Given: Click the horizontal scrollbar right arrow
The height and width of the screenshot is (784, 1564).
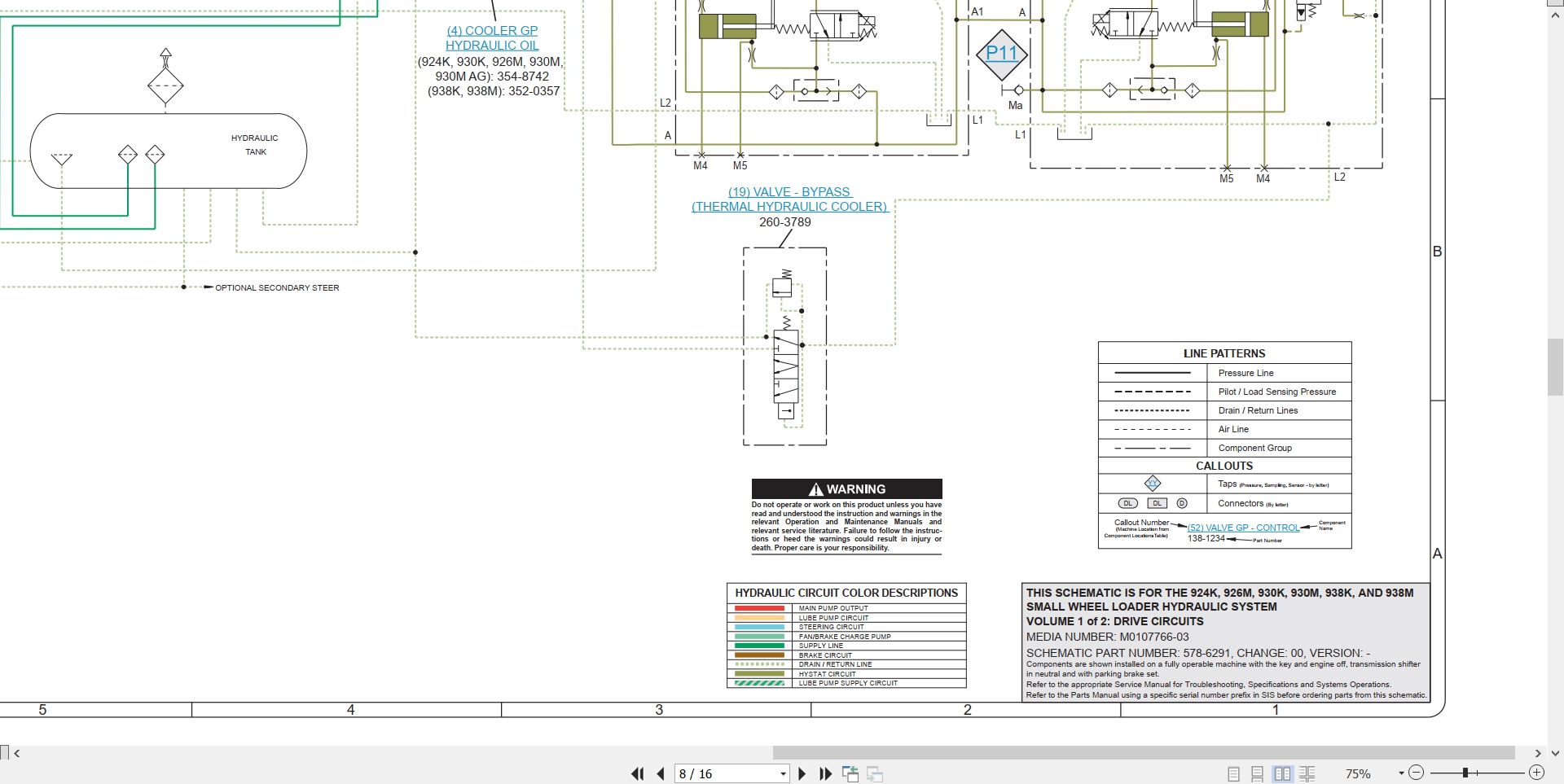Looking at the screenshot, I should pos(1538,753).
